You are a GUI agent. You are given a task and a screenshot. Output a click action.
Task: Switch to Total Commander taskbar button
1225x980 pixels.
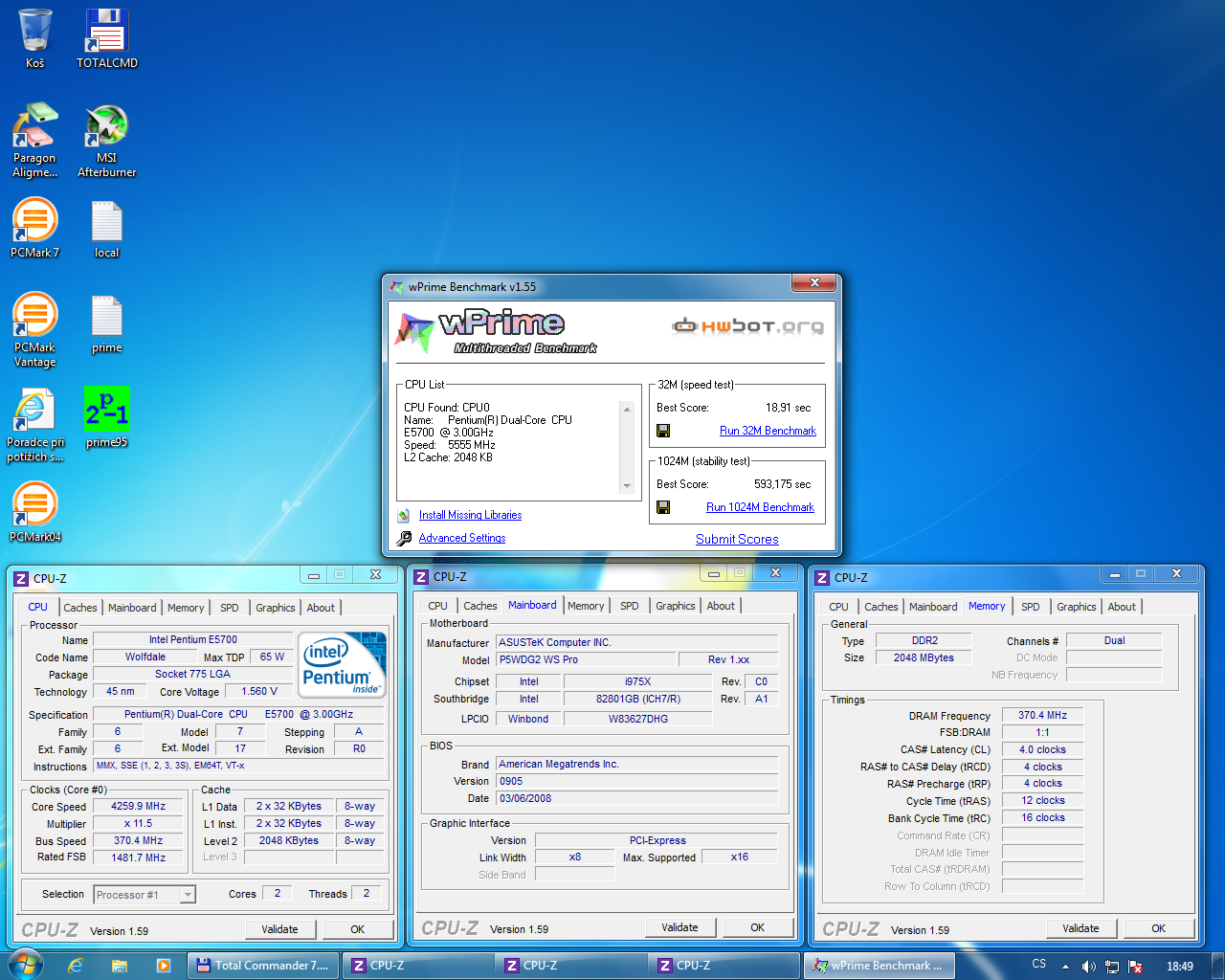263,966
